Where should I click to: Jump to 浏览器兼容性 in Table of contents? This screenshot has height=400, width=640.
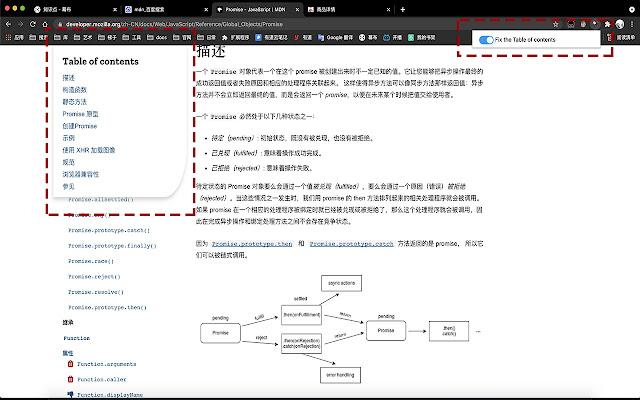[80, 174]
